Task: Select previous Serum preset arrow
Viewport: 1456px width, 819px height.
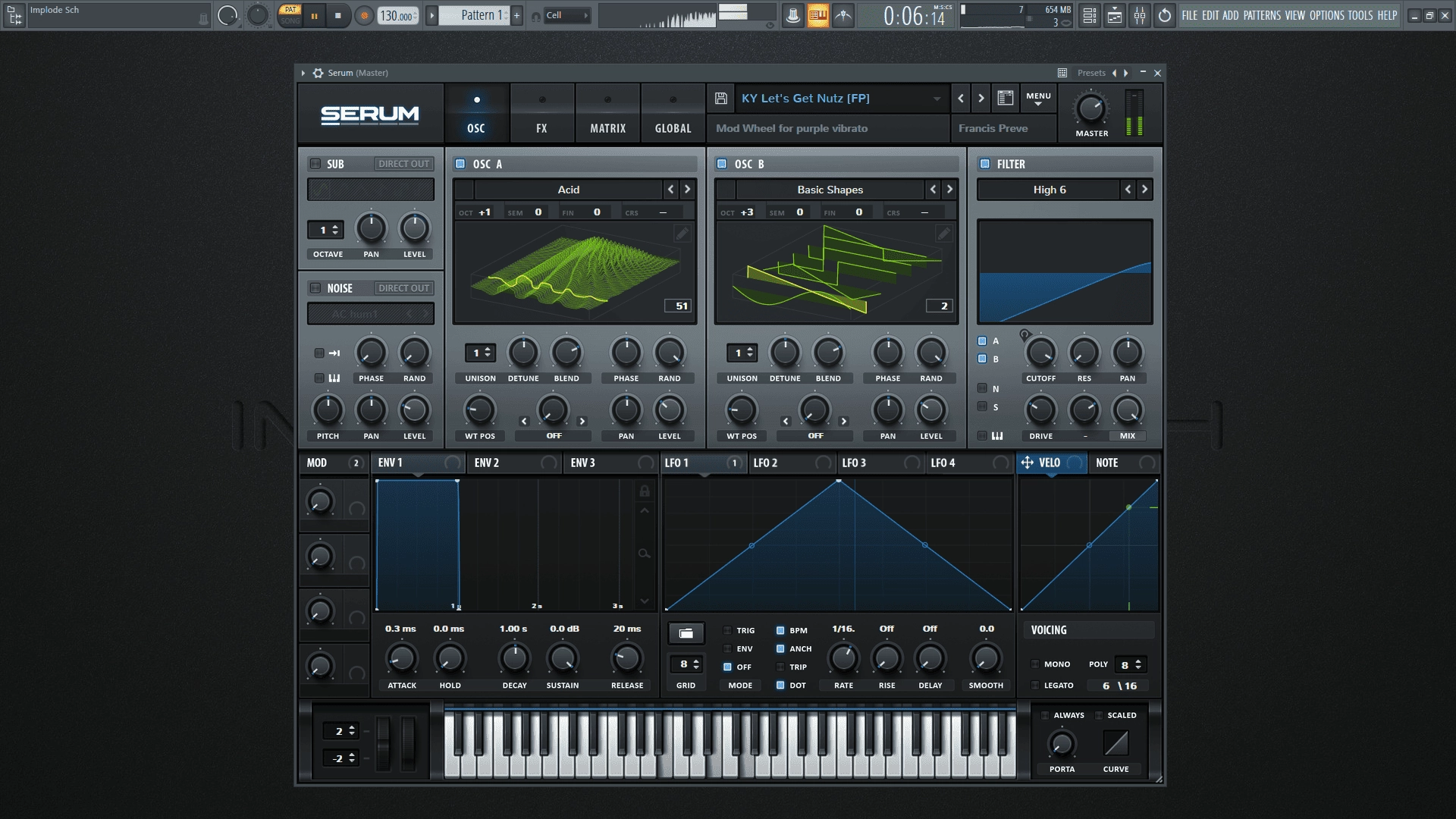Action: point(961,99)
